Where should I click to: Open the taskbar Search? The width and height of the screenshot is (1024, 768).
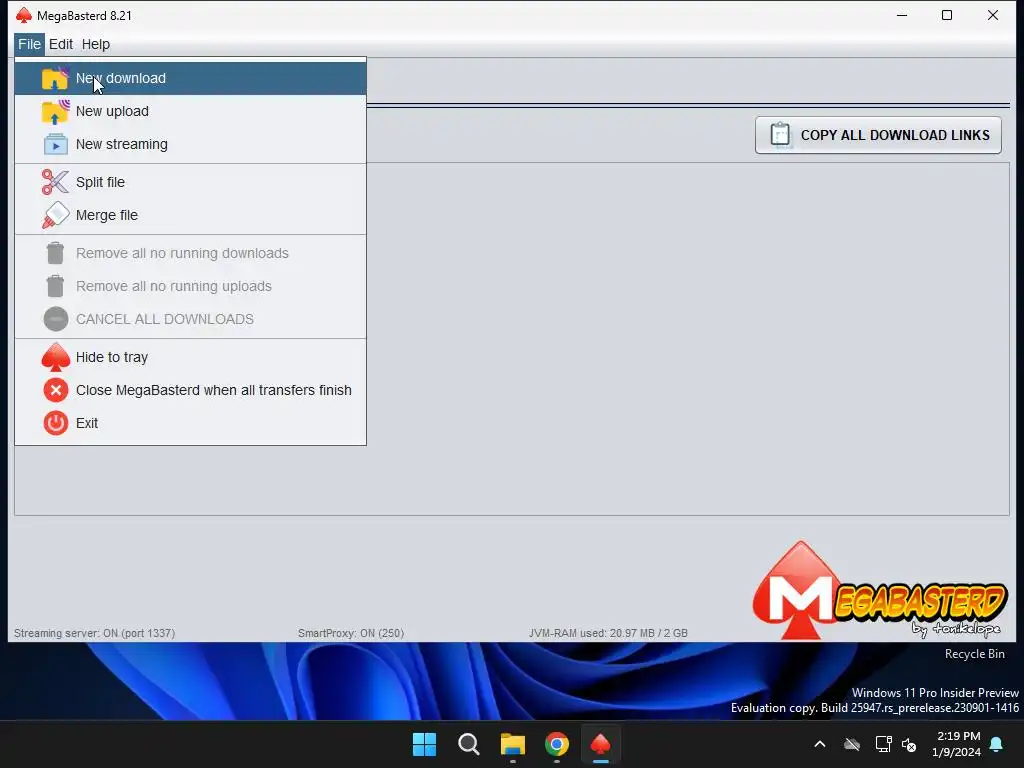(x=468, y=744)
